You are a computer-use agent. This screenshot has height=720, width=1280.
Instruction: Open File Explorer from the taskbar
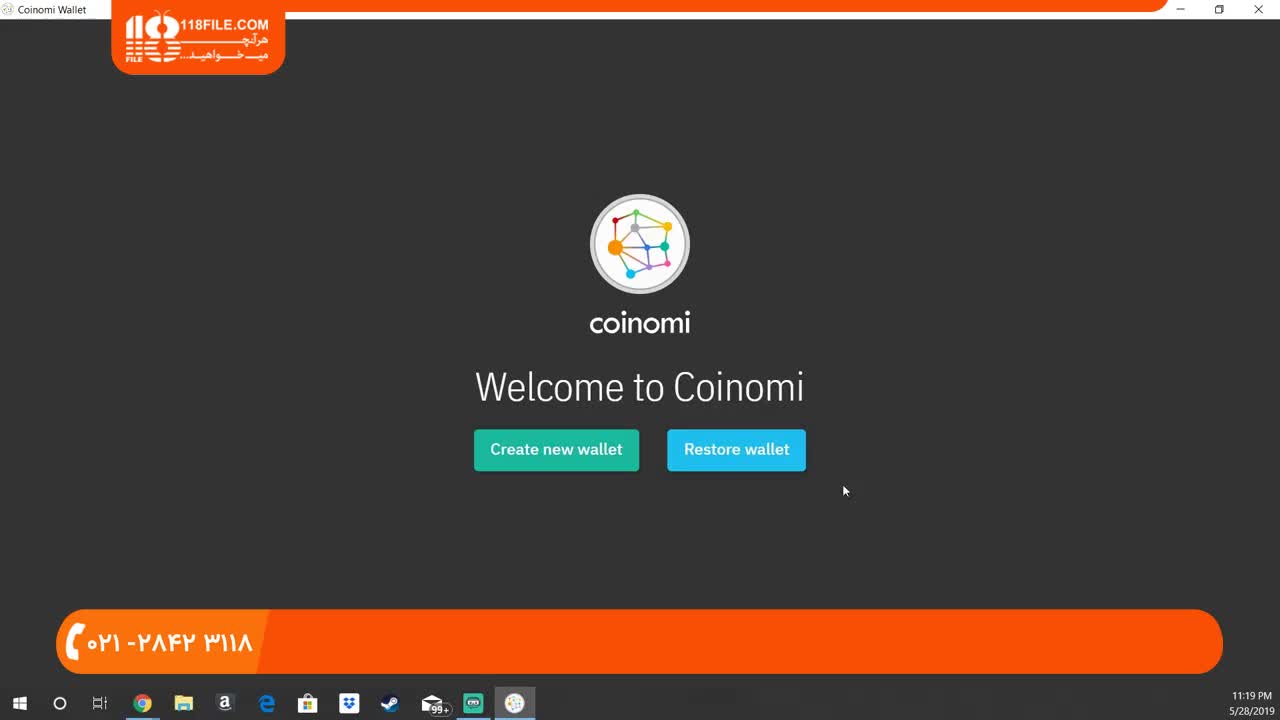[x=184, y=703]
